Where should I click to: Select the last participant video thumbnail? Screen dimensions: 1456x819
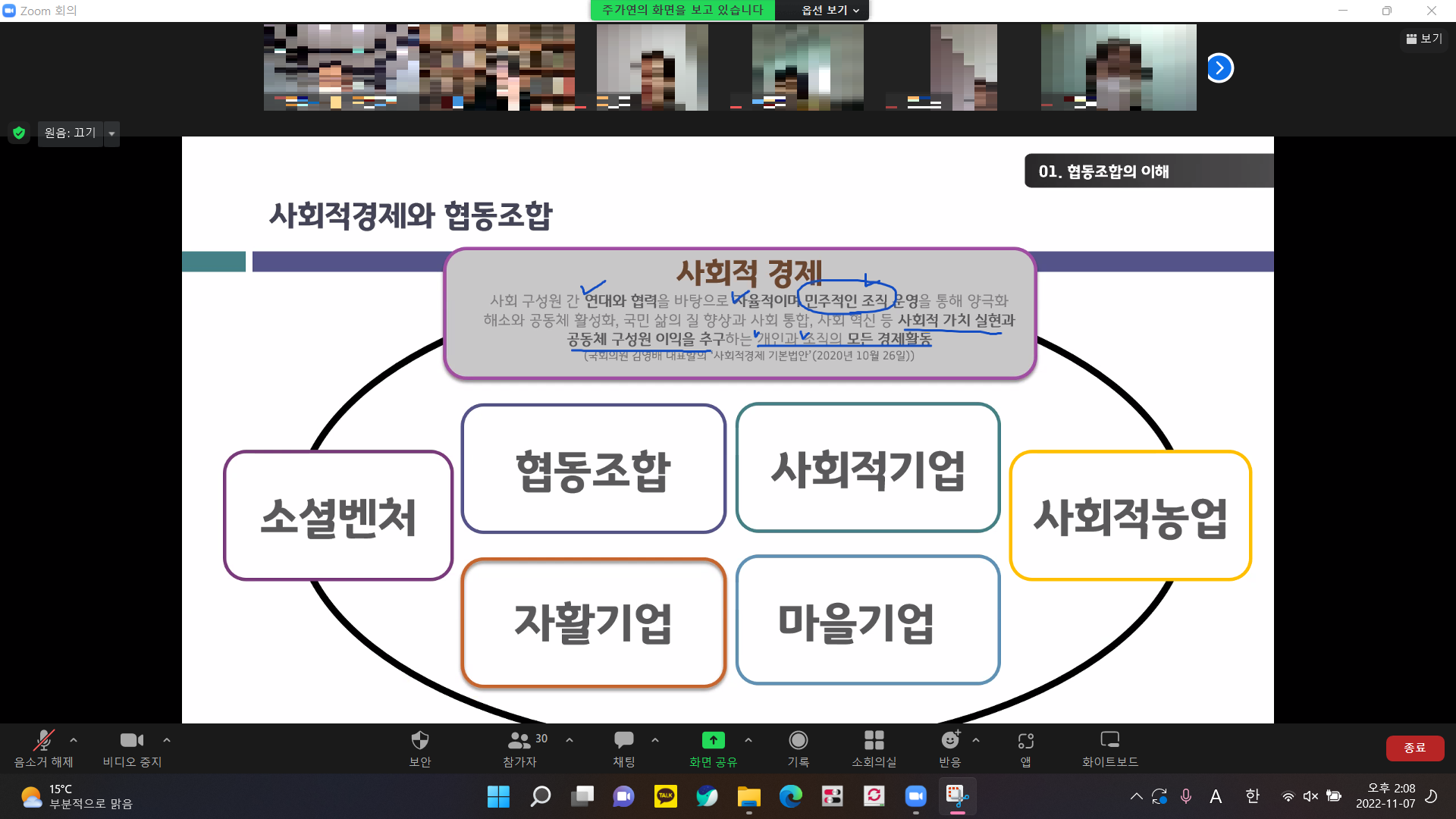[1119, 67]
